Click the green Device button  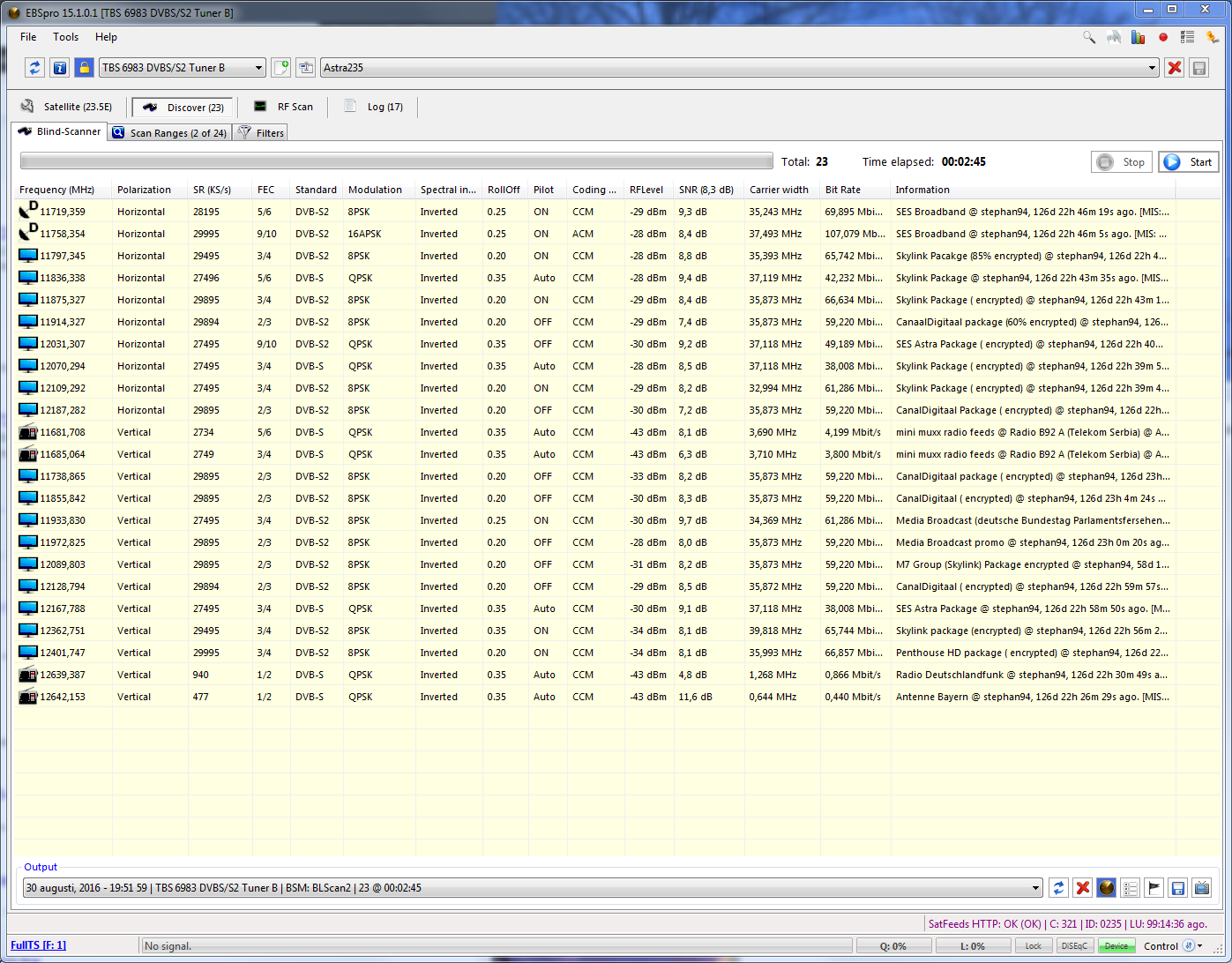click(1116, 946)
